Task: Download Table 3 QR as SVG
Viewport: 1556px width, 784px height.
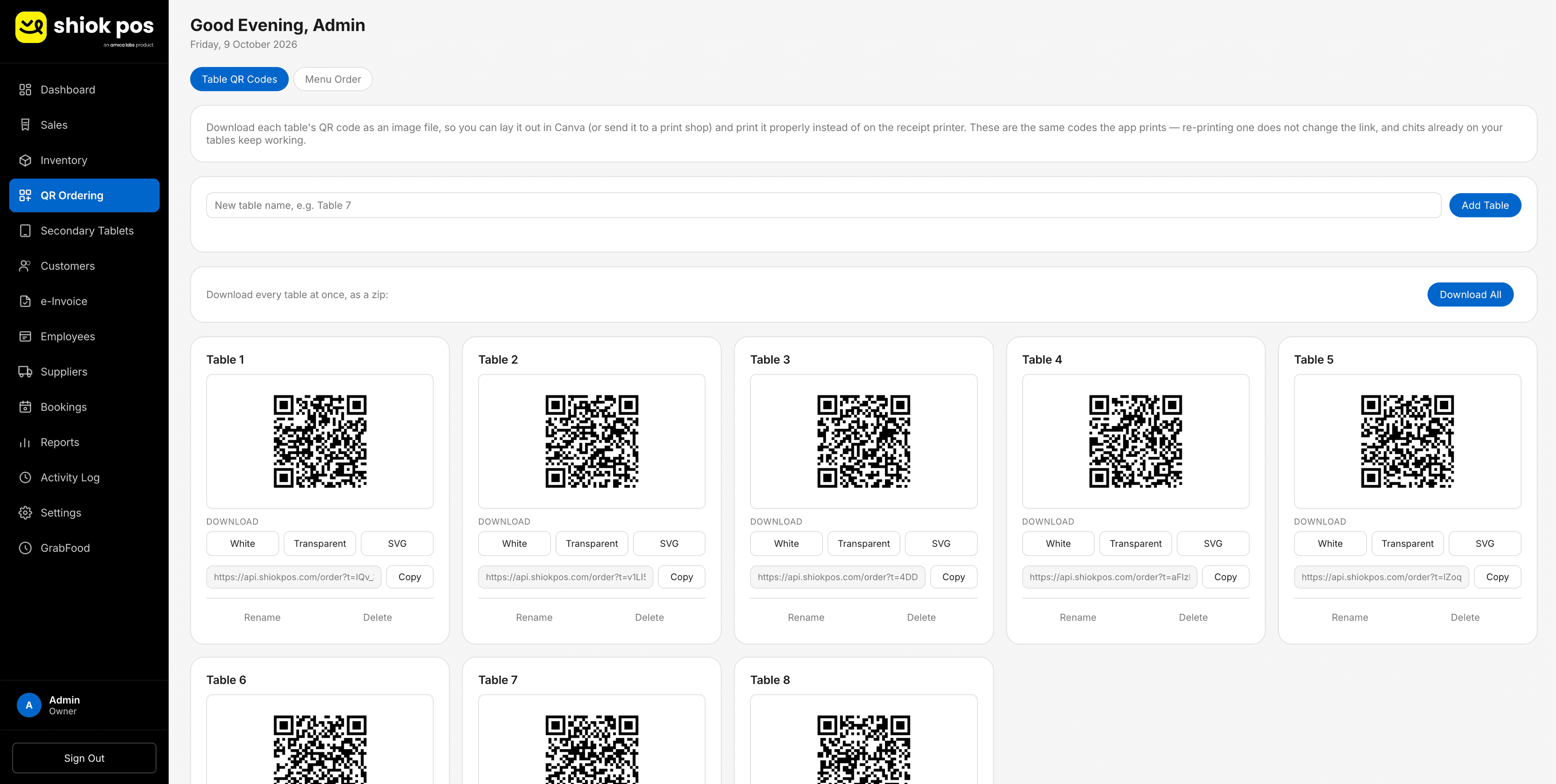Action: (941, 544)
